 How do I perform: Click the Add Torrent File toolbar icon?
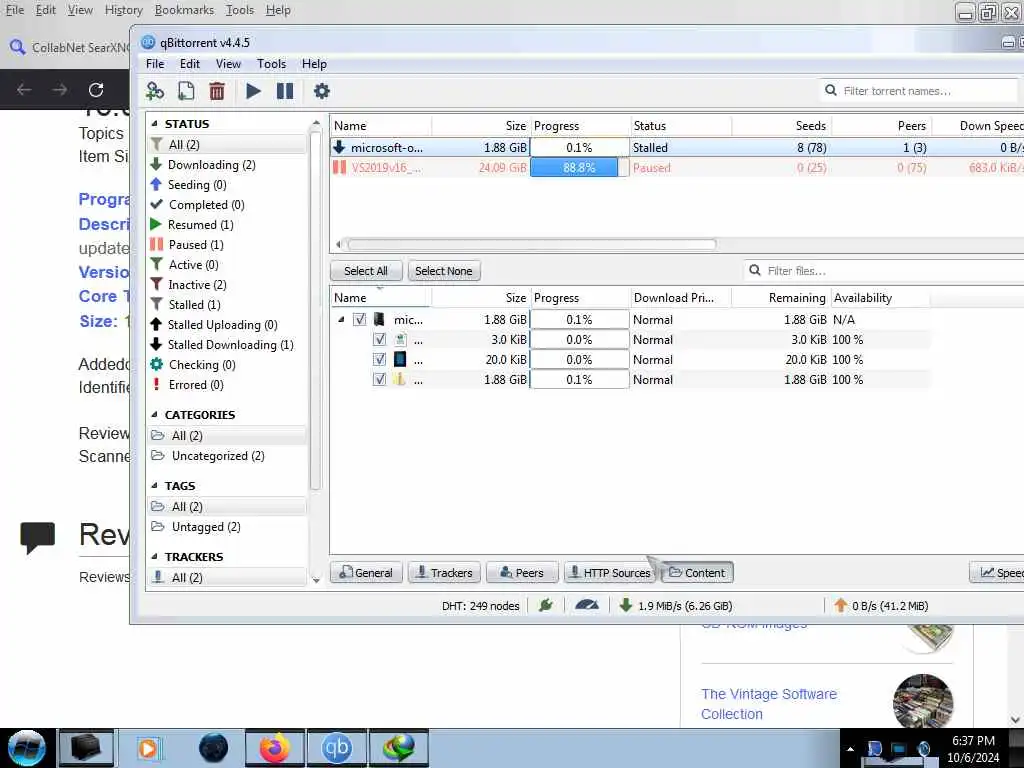point(186,91)
